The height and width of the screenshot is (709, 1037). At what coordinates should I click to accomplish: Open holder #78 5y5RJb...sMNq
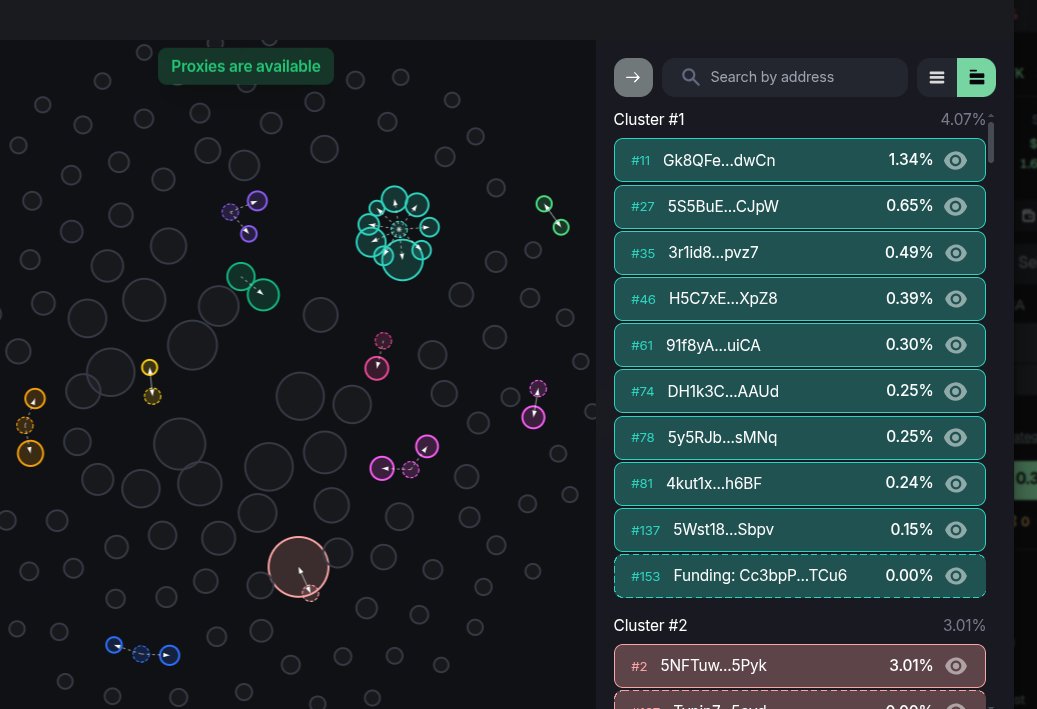click(800, 437)
